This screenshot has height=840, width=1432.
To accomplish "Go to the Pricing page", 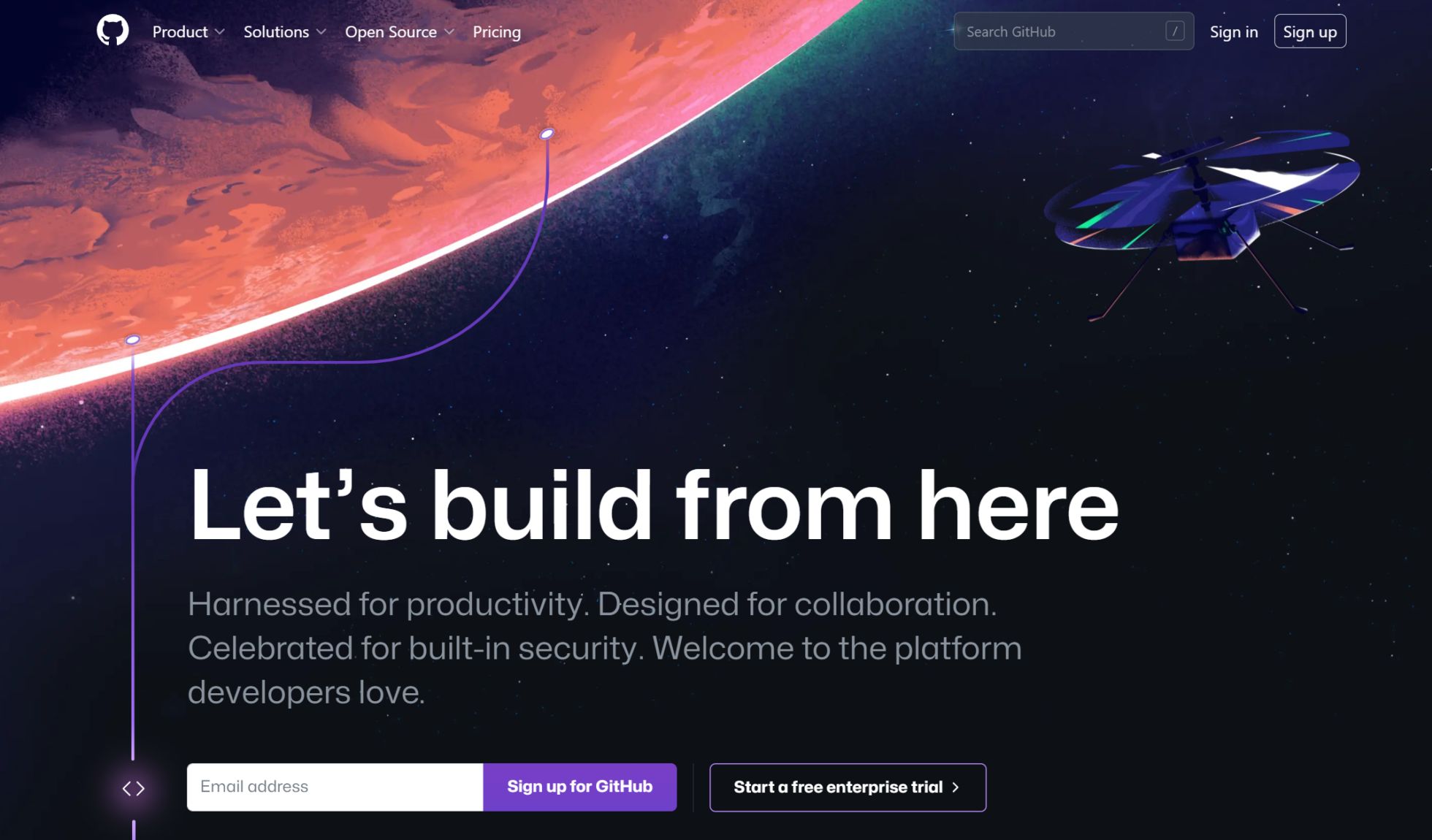I will click(x=497, y=32).
